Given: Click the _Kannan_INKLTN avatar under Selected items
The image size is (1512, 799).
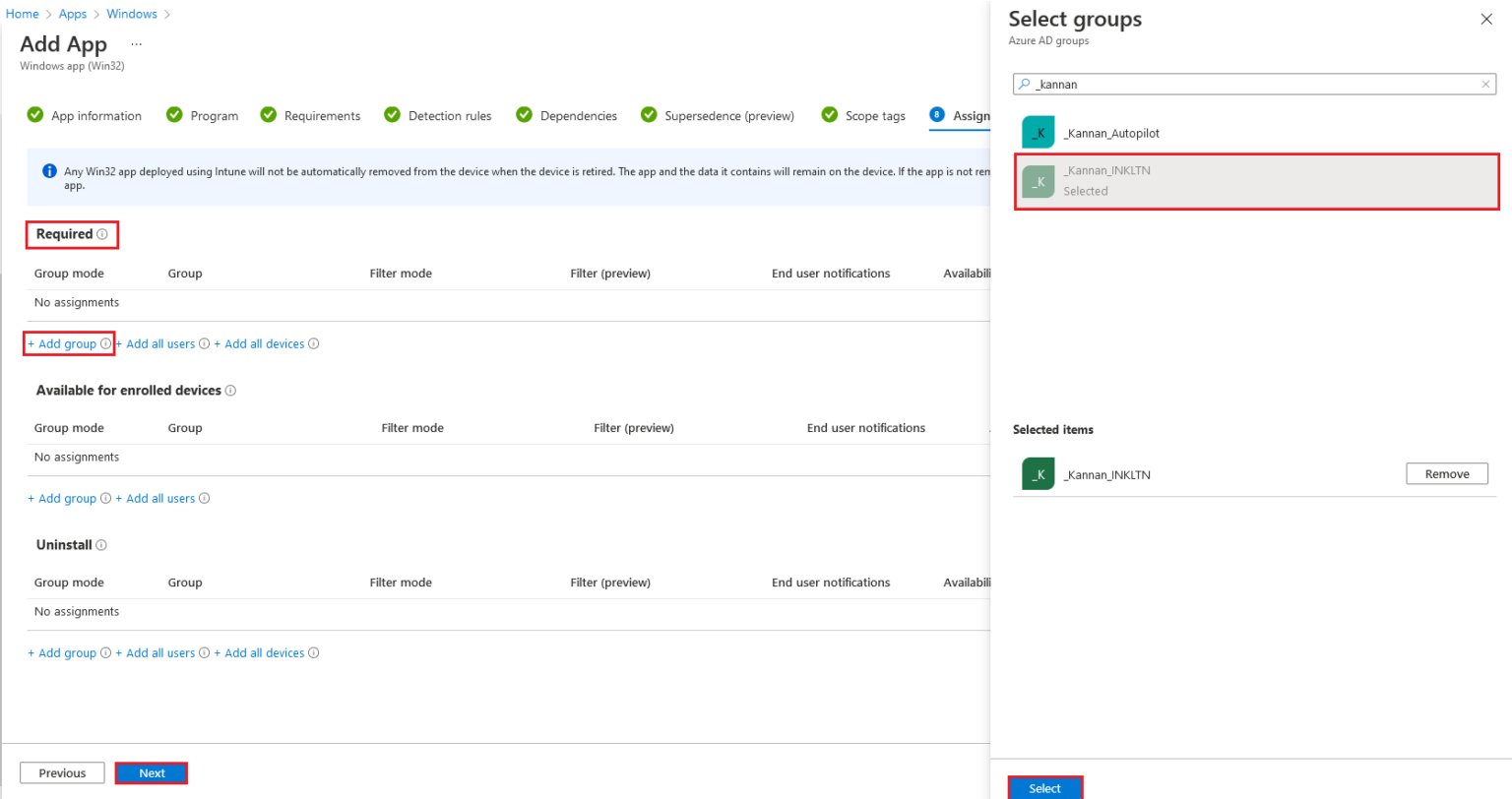Looking at the screenshot, I should (1039, 473).
